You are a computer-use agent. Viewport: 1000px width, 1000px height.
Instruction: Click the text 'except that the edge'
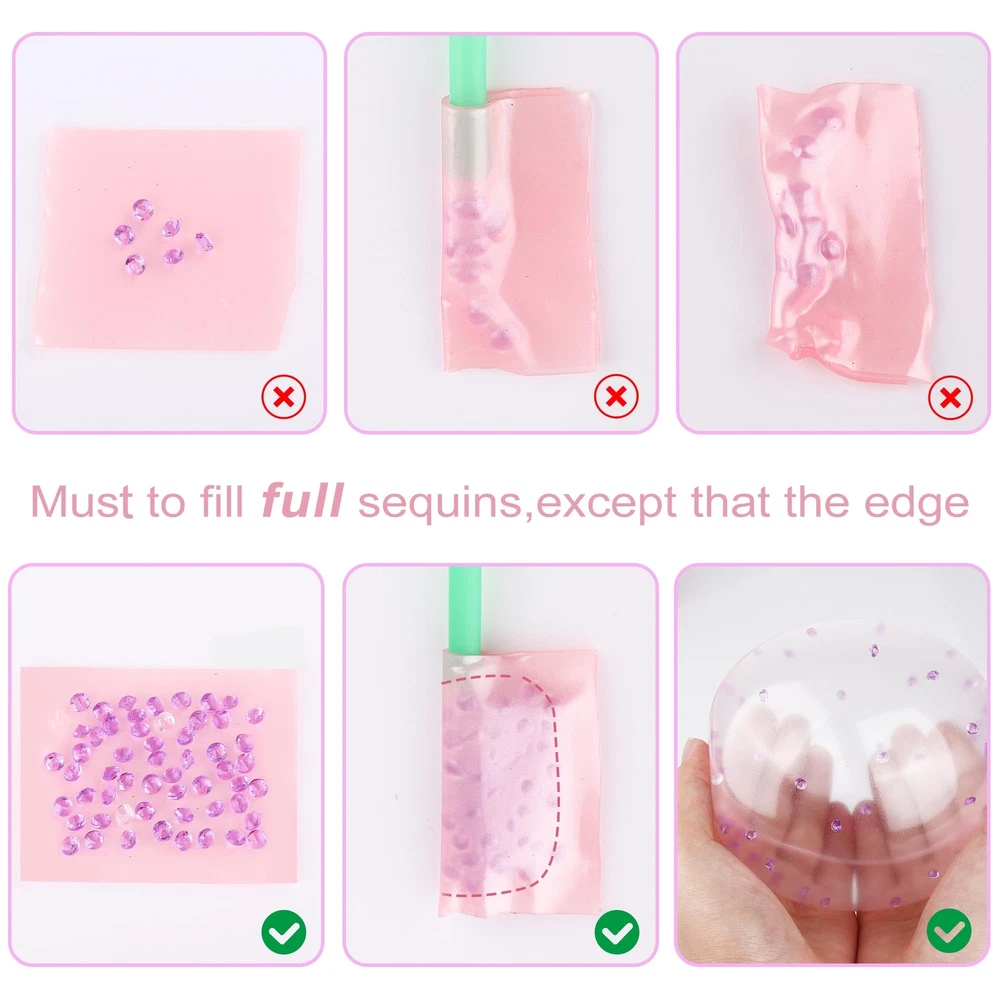pos(752,503)
